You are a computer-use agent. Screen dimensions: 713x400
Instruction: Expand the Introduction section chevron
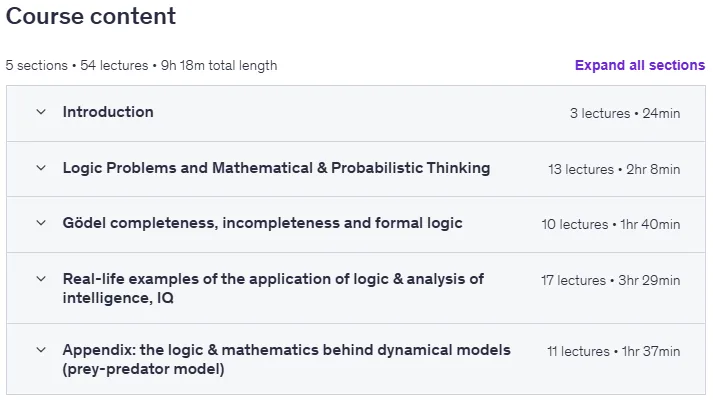(41, 112)
